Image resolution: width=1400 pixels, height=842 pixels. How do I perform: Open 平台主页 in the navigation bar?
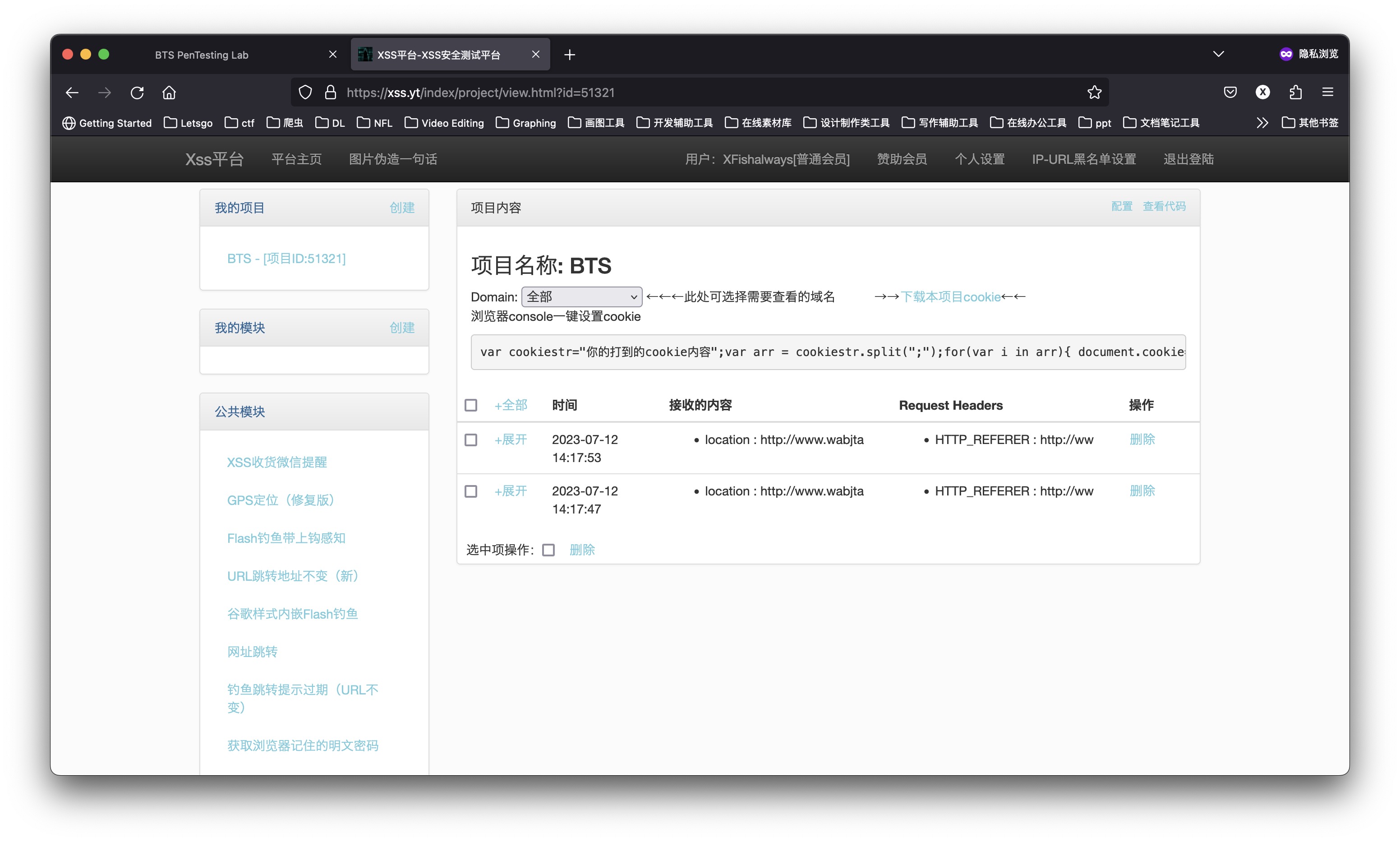tap(296, 159)
